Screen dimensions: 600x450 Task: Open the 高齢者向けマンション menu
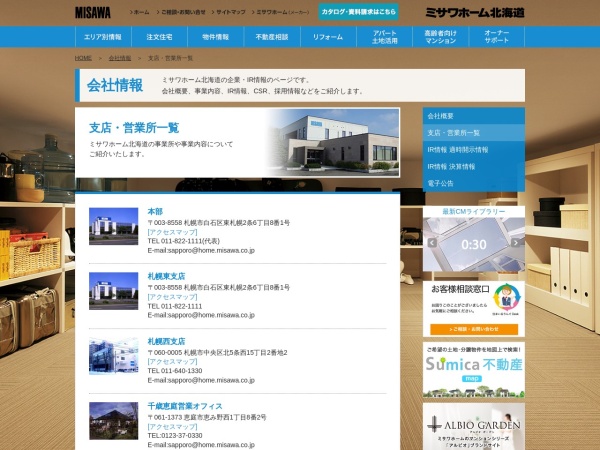coord(440,37)
